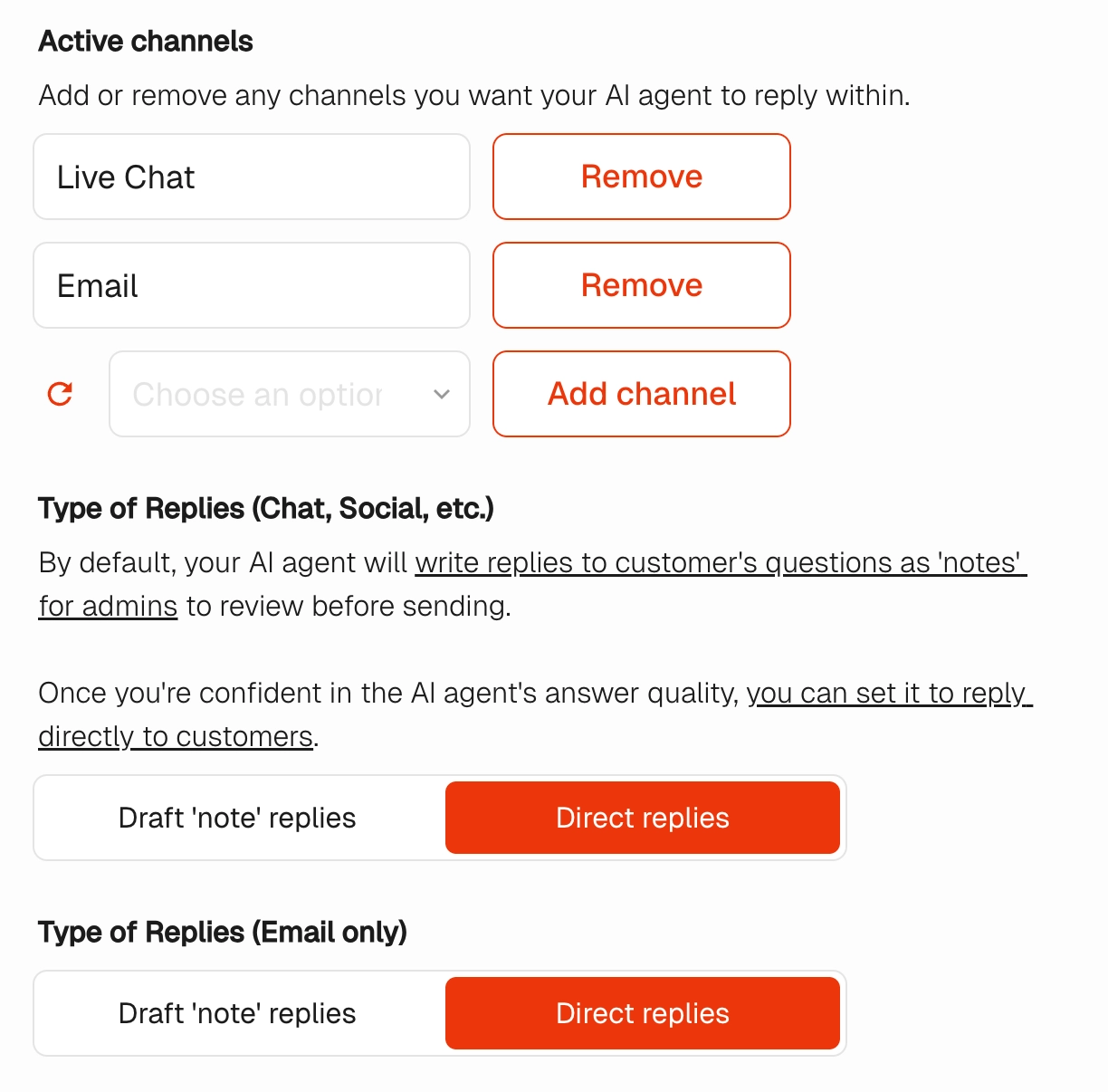Choose Direct replies for Email only
The image size is (1108, 1092).
pyautogui.click(x=642, y=1013)
